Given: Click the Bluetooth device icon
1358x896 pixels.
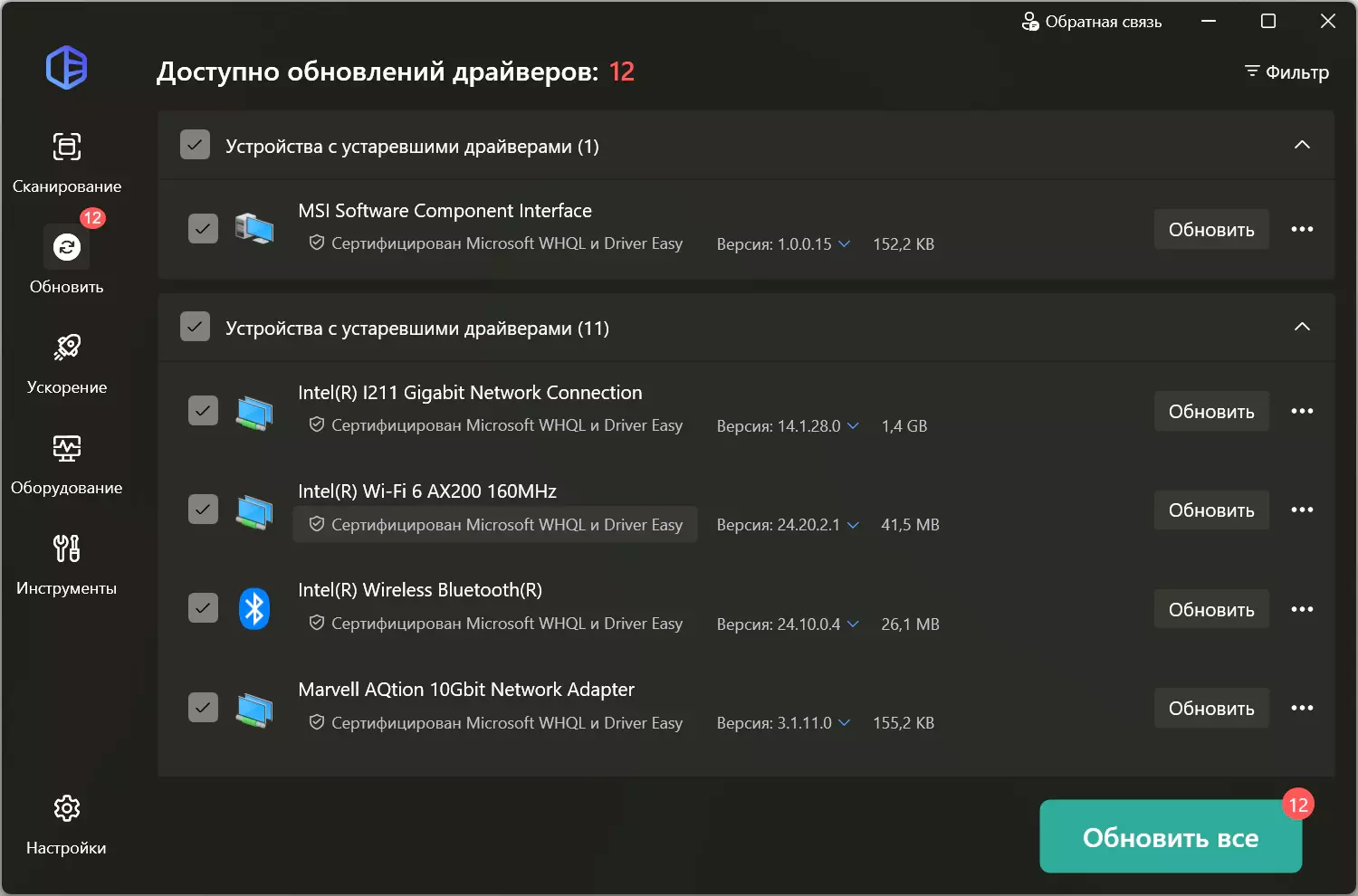Looking at the screenshot, I should (x=254, y=609).
